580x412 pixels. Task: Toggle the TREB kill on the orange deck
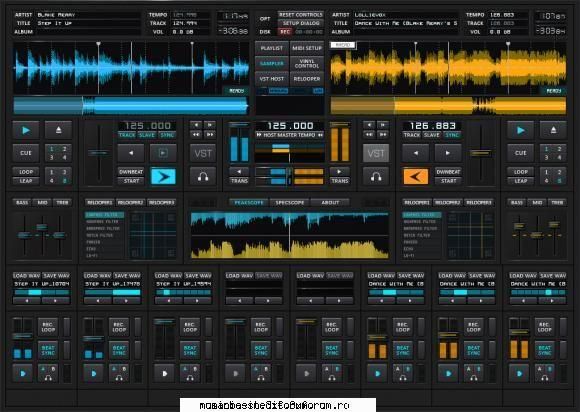coord(557,202)
